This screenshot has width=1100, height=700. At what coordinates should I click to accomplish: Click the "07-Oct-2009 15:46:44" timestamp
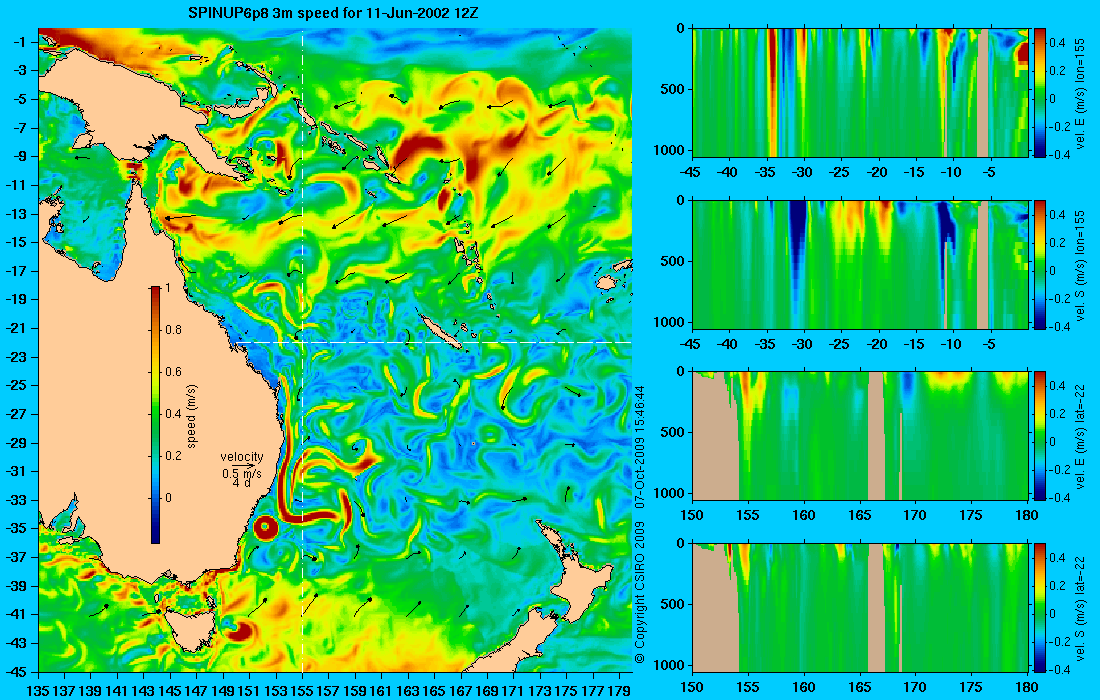click(x=639, y=445)
